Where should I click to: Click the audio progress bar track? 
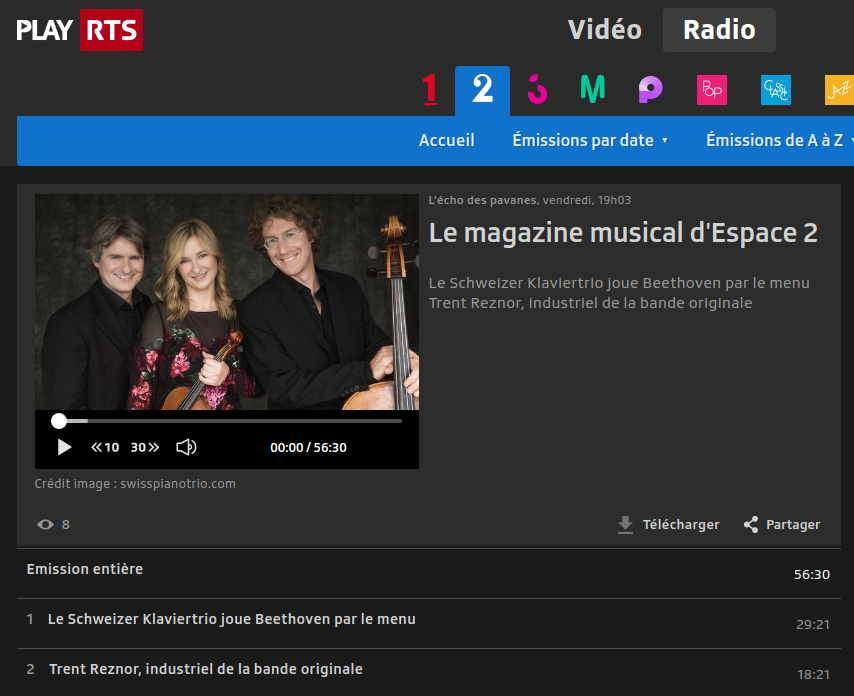coord(230,421)
